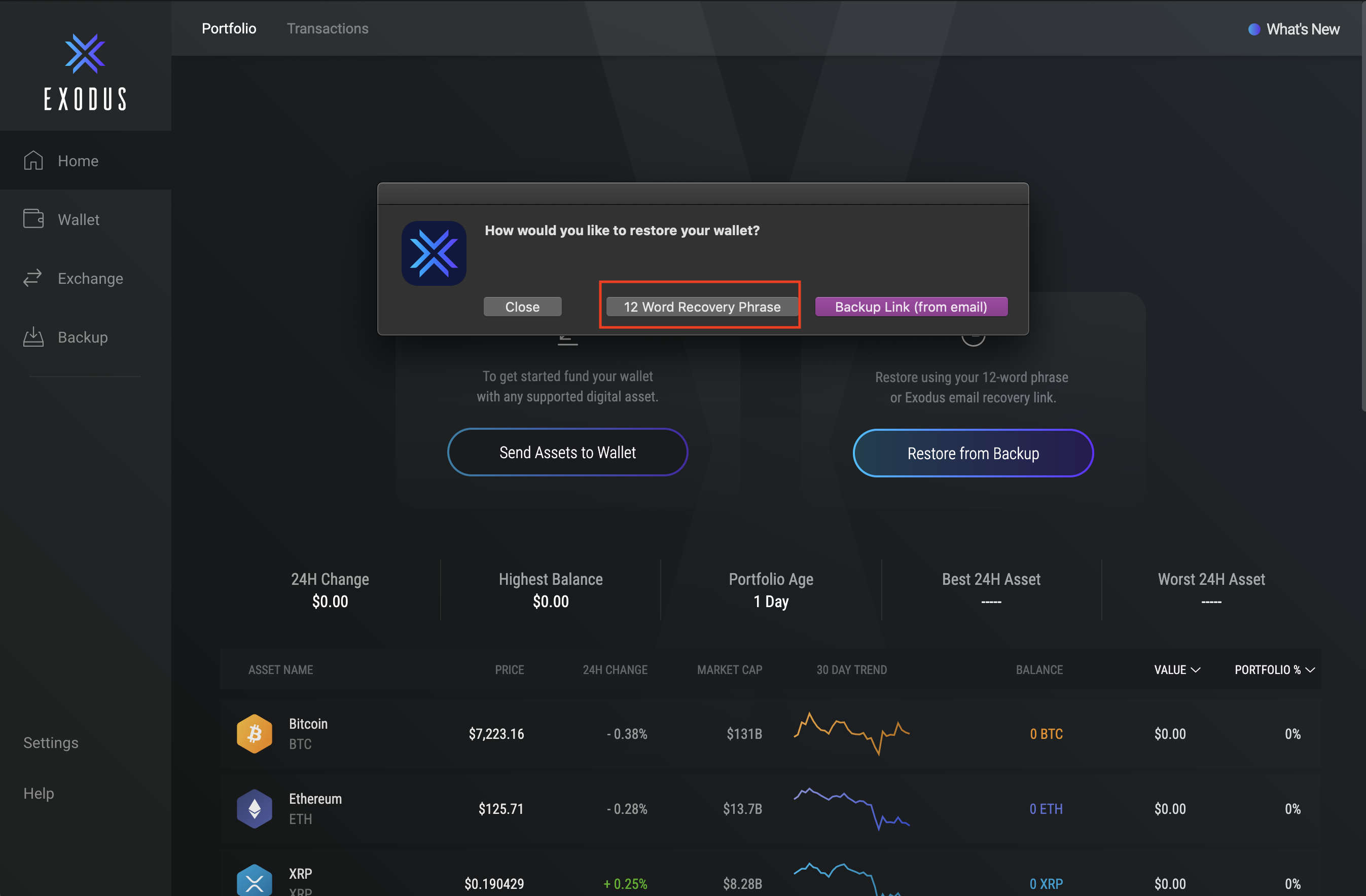Screen dimensions: 1366x896
Task: Open the Portfolio tab
Action: [229, 29]
